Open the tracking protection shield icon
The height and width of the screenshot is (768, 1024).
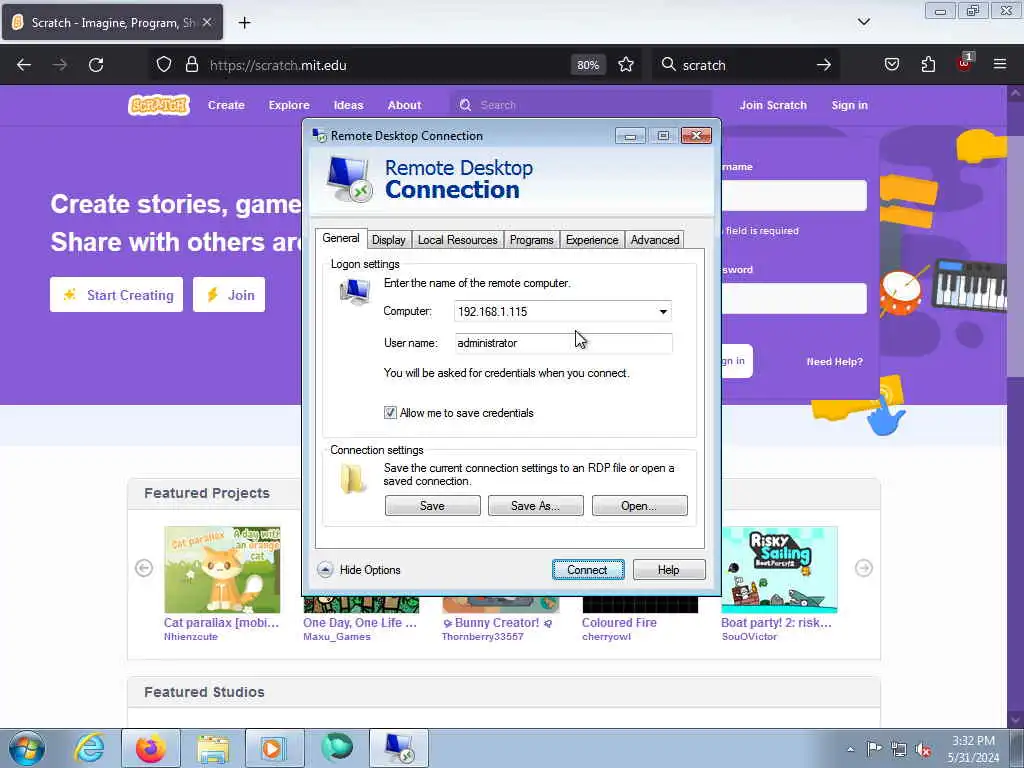(164, 65)
